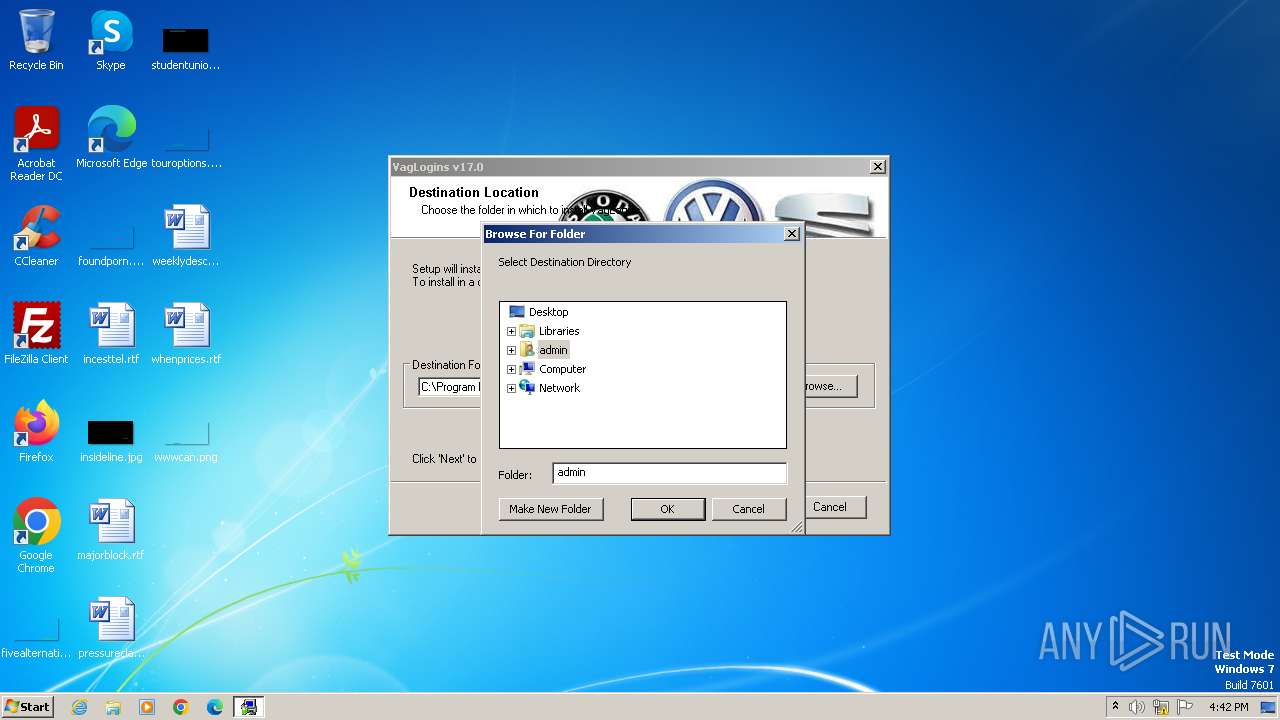Screen dimensions: 1280x720
Task: Expand the admin folder node
Action: (511, 350)
